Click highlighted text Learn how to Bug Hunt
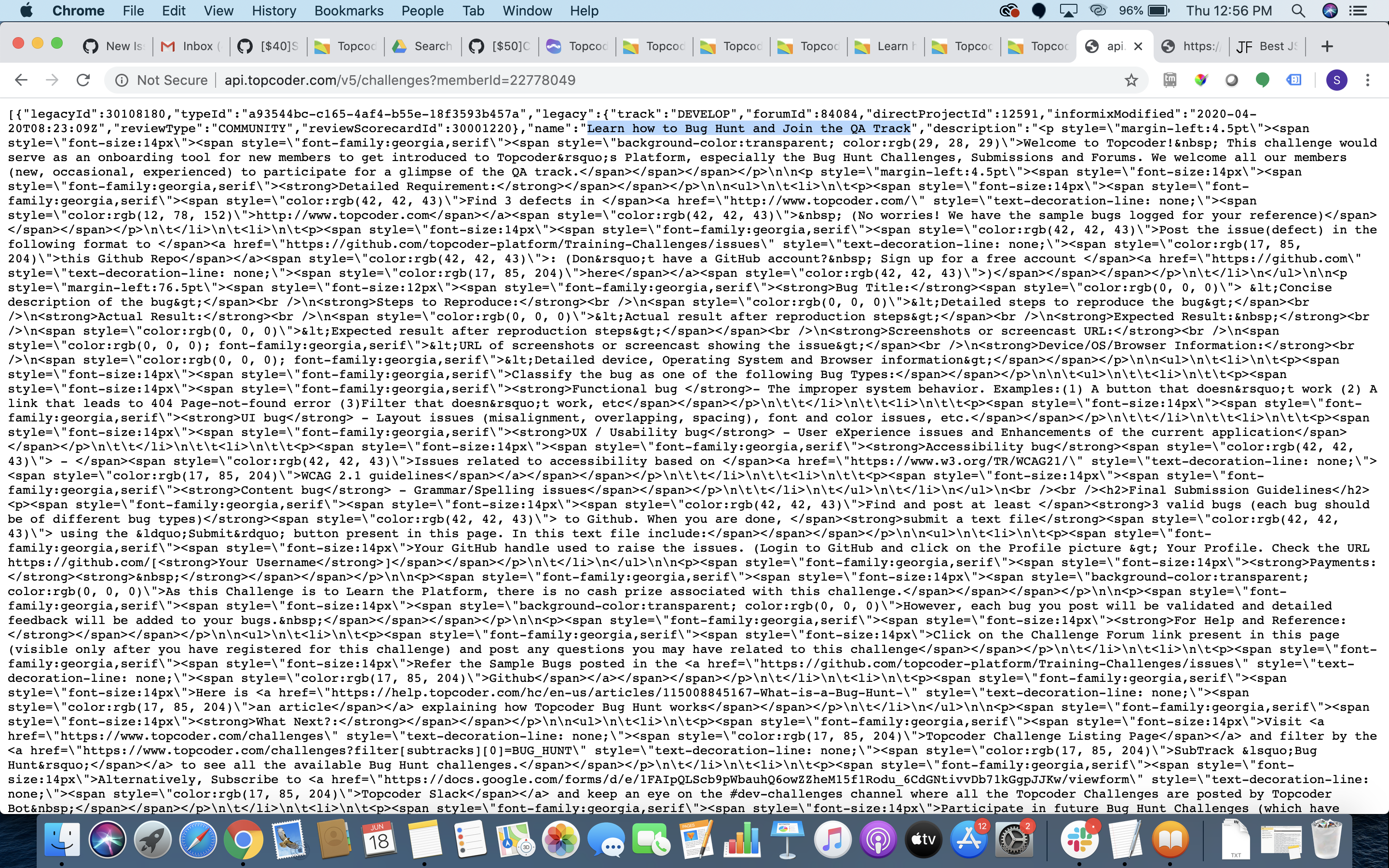This screenshot has width=1389, height=868. [749, 129]
